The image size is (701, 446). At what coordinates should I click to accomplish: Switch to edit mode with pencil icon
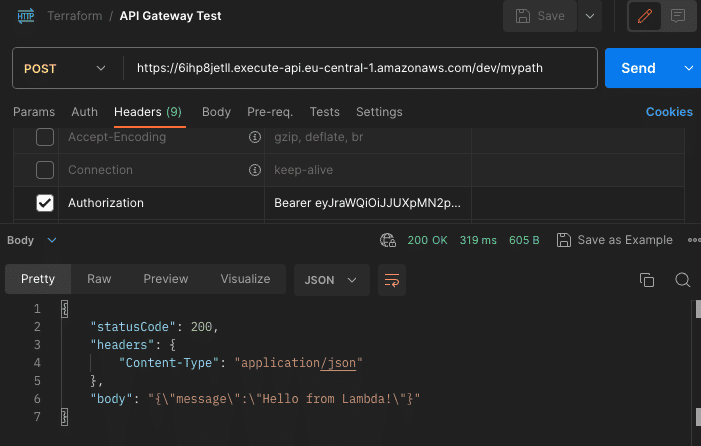(x=644, y=16)
